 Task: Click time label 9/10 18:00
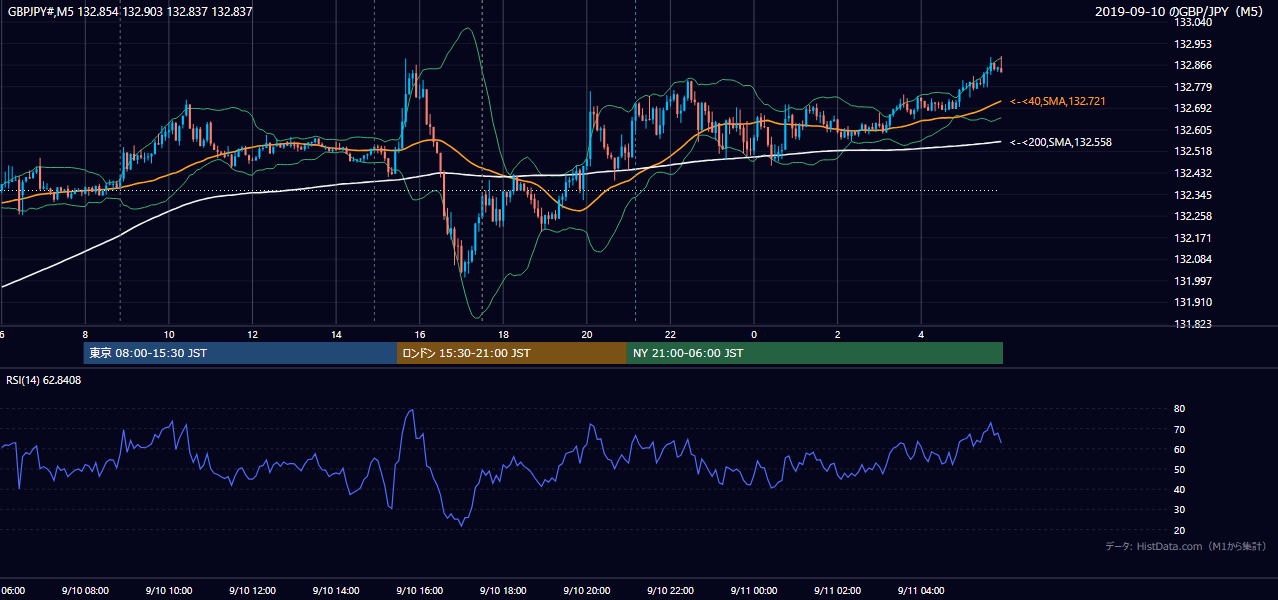pyautogui.click(x=503, y=591)
